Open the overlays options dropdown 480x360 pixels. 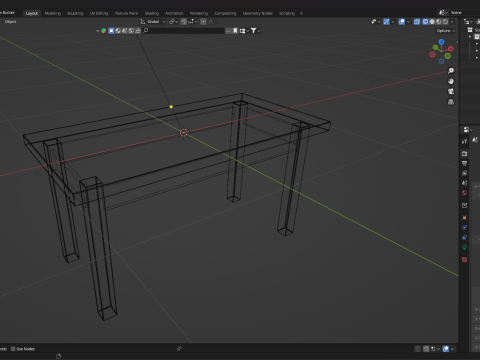[x=408, y=22]
